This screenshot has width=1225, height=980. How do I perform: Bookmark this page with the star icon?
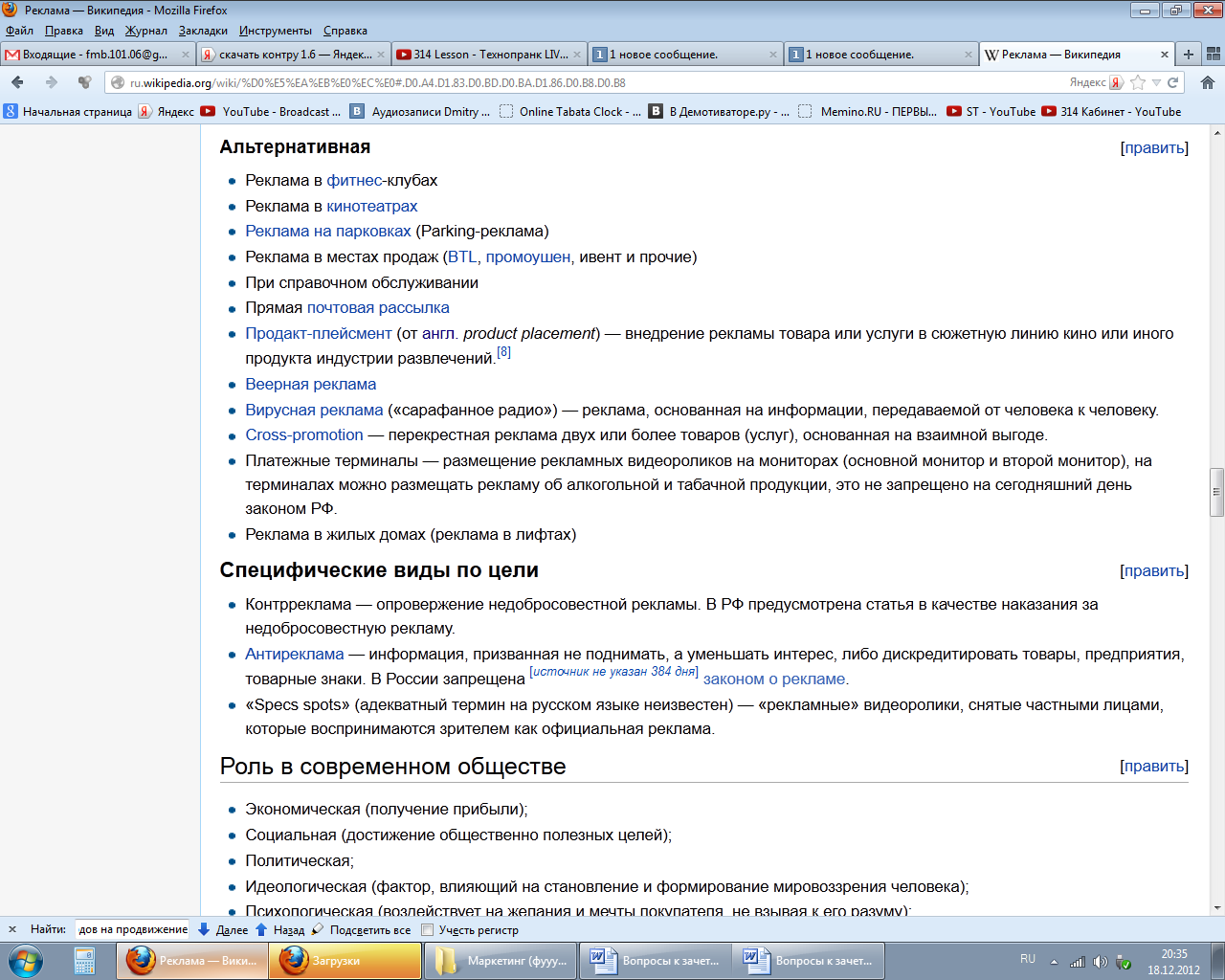(1138, 82)
